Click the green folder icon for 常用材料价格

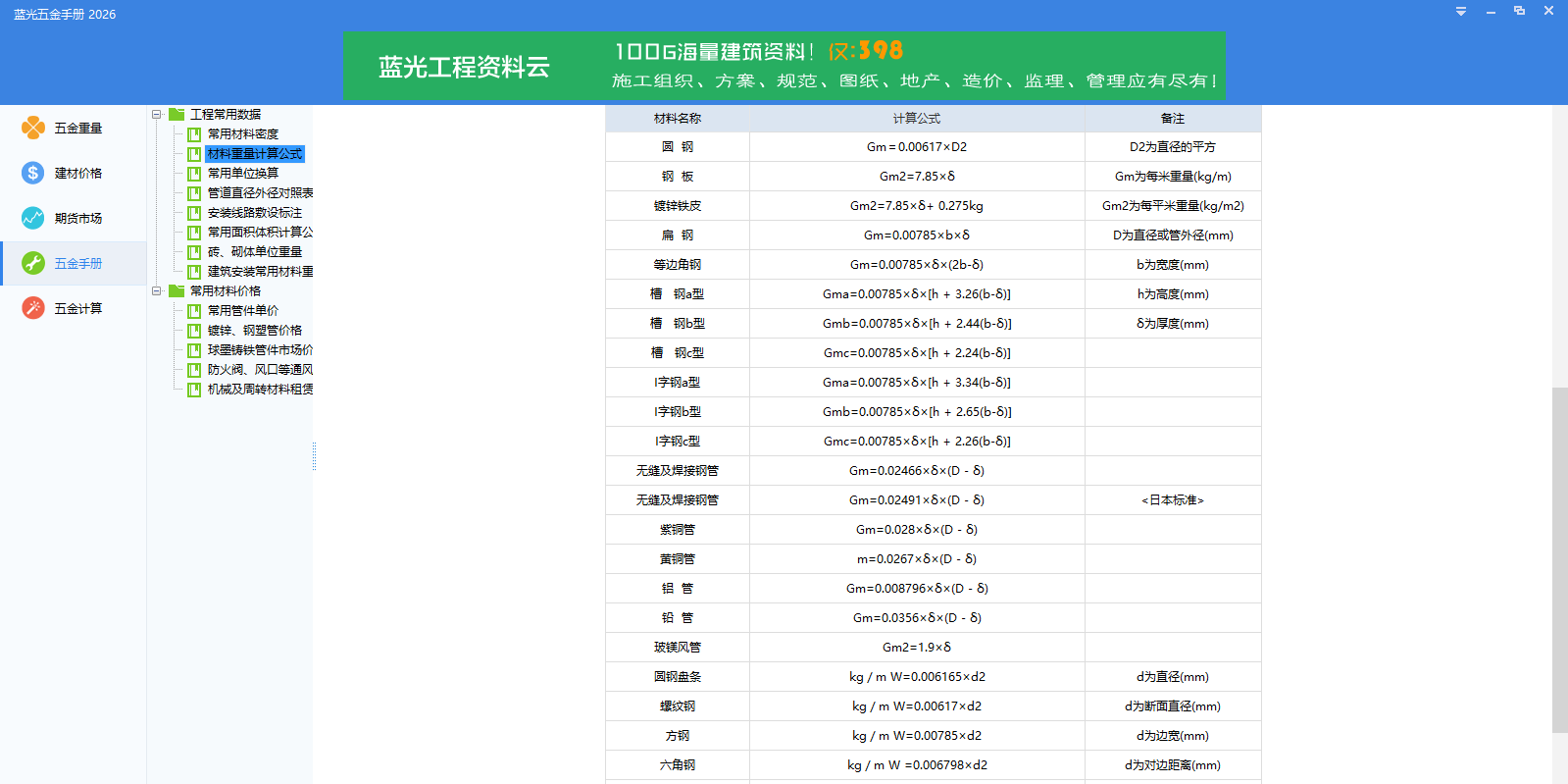(x=177, y=291)
